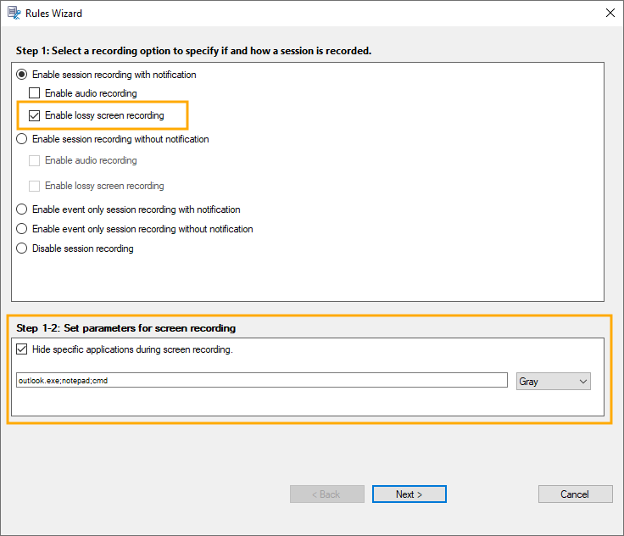Choose event only session recording without notification

point(23,229)
